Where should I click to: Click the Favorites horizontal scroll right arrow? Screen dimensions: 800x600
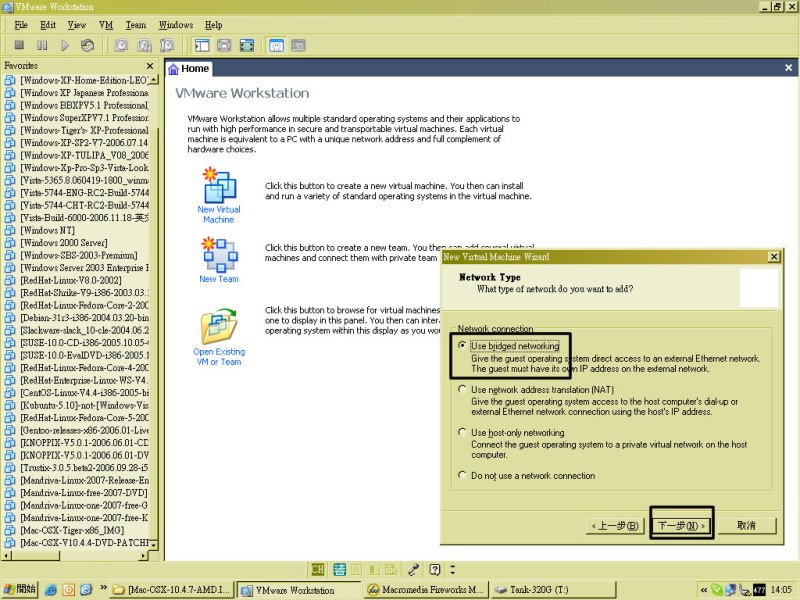[143, 555]
